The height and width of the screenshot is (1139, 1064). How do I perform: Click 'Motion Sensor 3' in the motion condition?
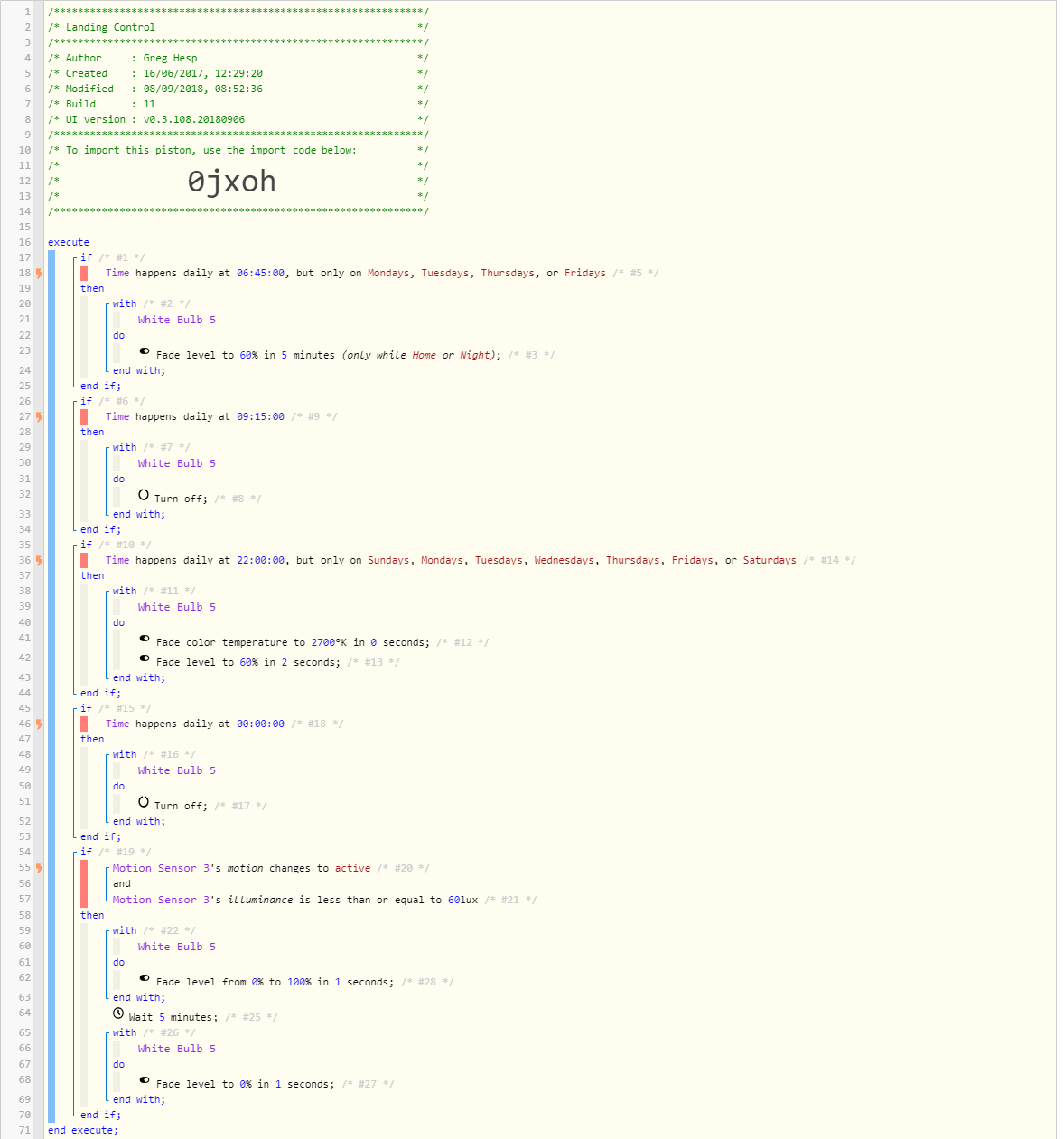click(161, 868)
